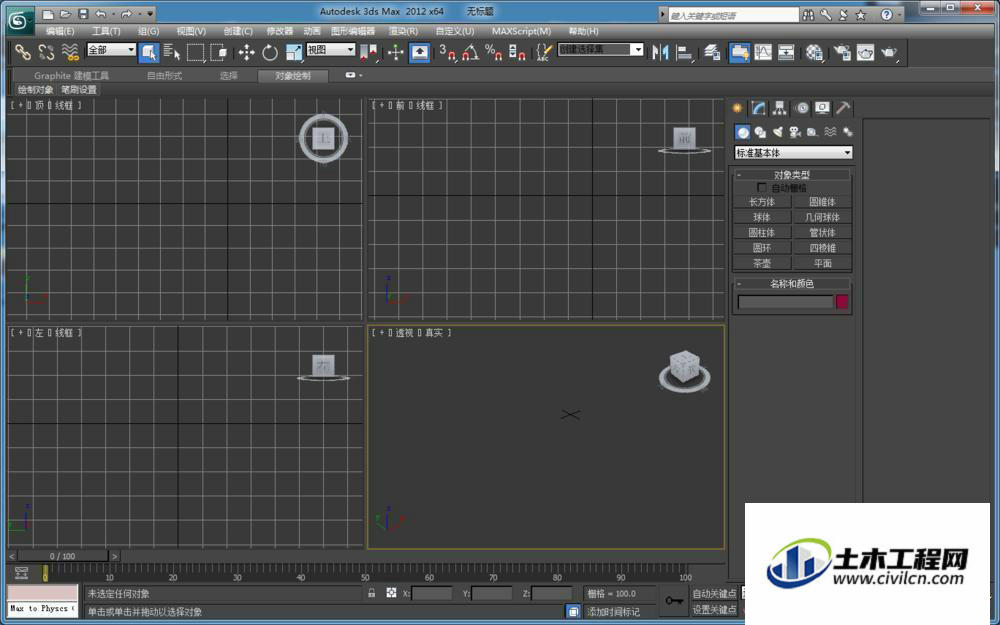The width and height of the screenshot is (1000, 625).
Task: Toggle the 3D Snaps button
Action: pos(447,52)
